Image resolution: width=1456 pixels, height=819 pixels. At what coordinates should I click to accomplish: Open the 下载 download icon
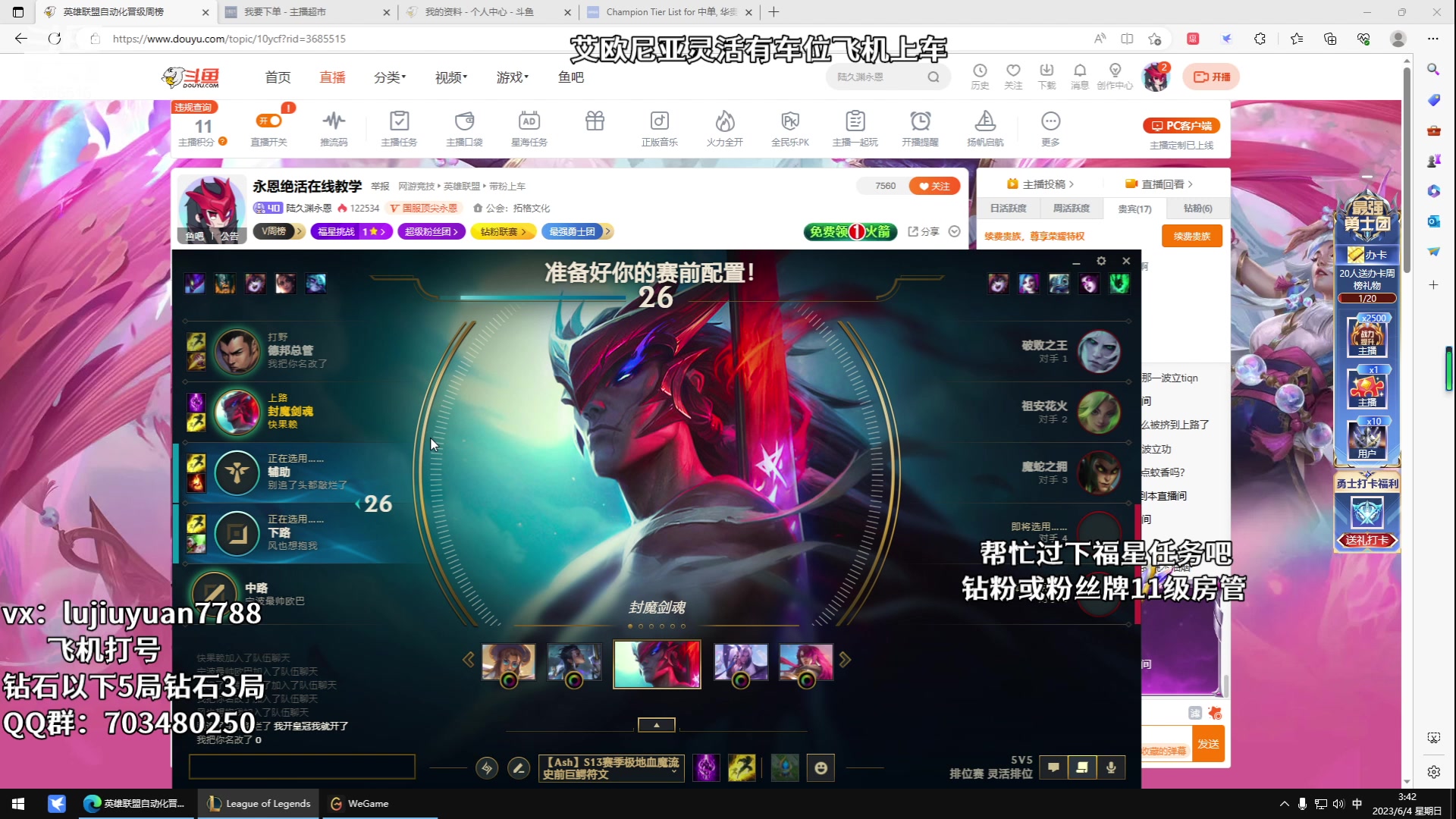point(1046,77)
